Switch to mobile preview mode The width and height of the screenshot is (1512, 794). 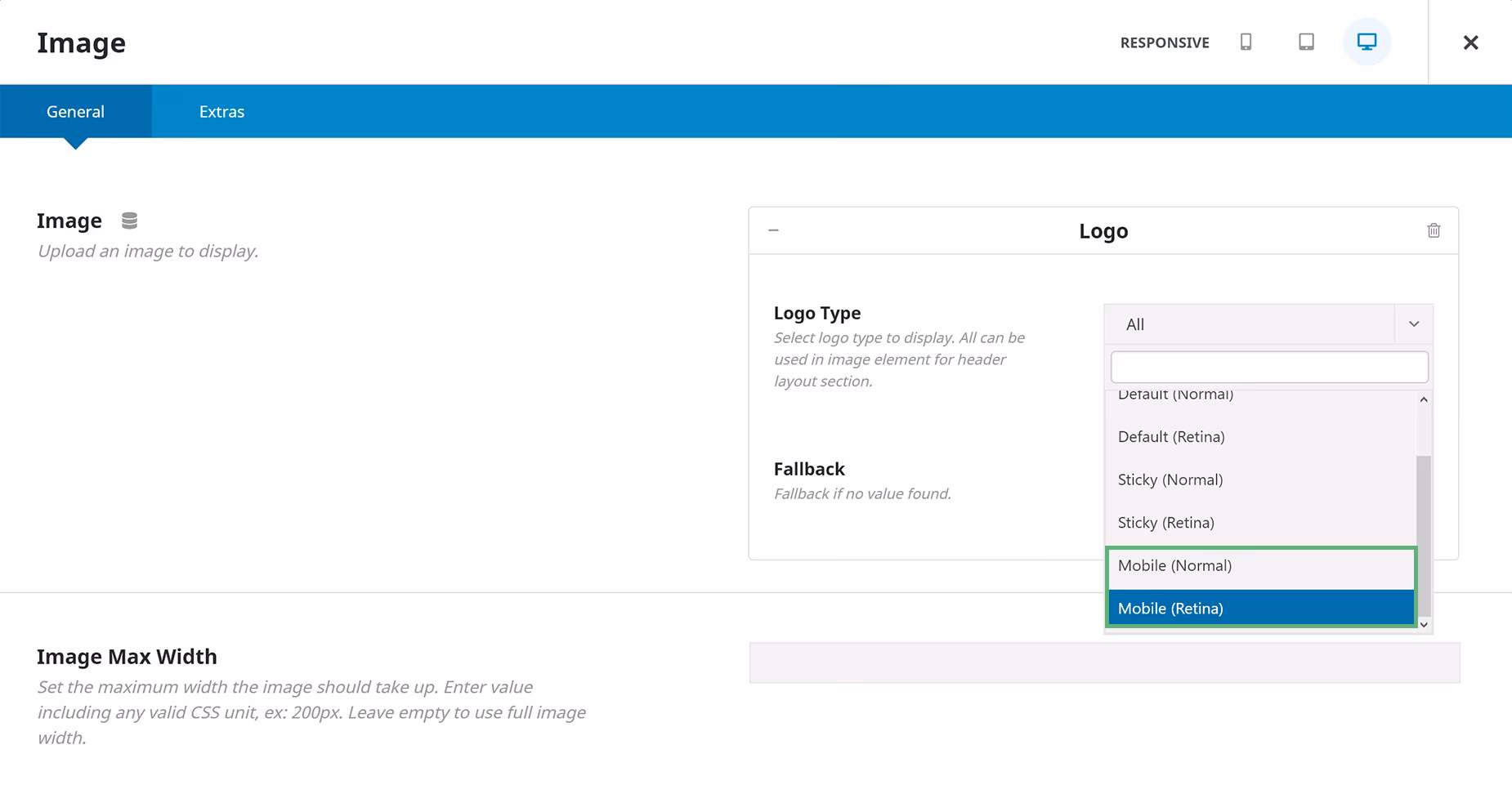(1246, 42)
